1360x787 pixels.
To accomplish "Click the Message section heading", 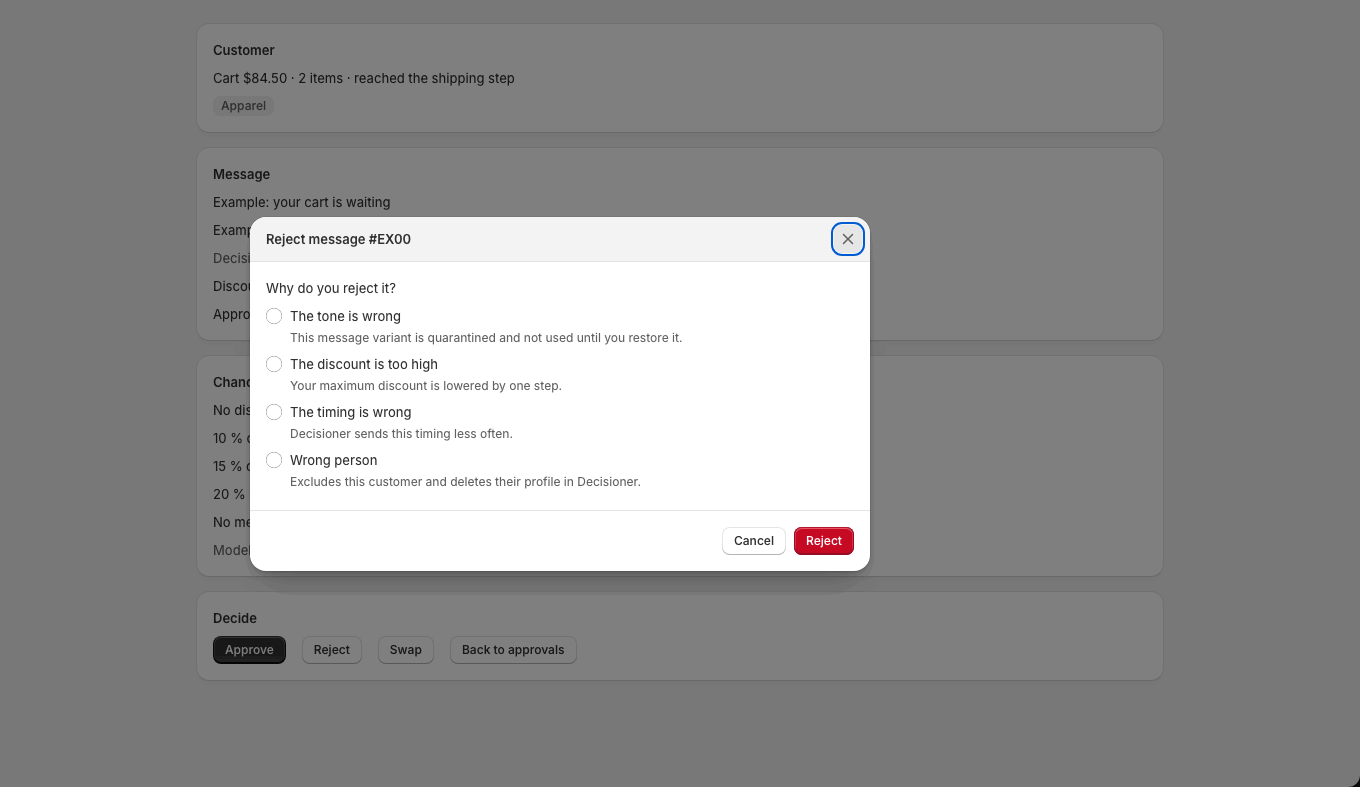I will (241, 174).
